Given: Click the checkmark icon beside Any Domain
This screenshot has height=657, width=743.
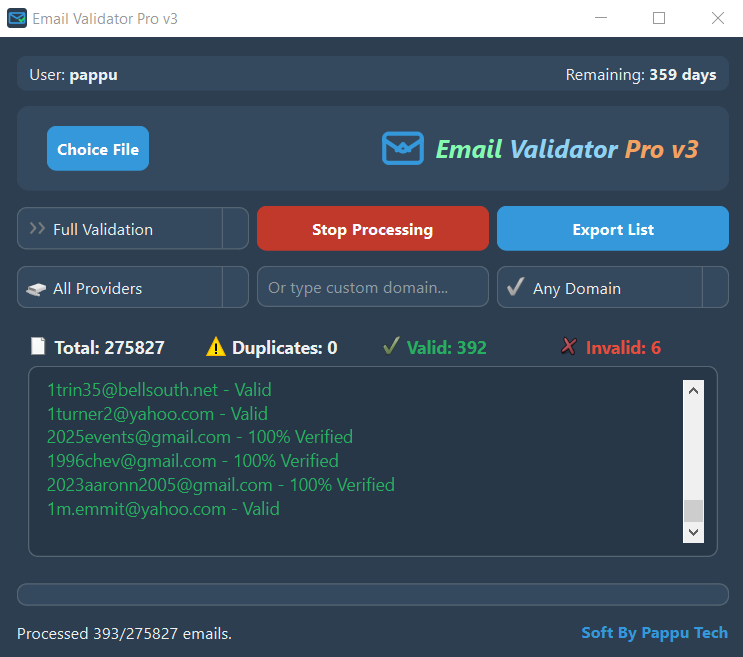Looking at the screenshot, I should point(516,288).
